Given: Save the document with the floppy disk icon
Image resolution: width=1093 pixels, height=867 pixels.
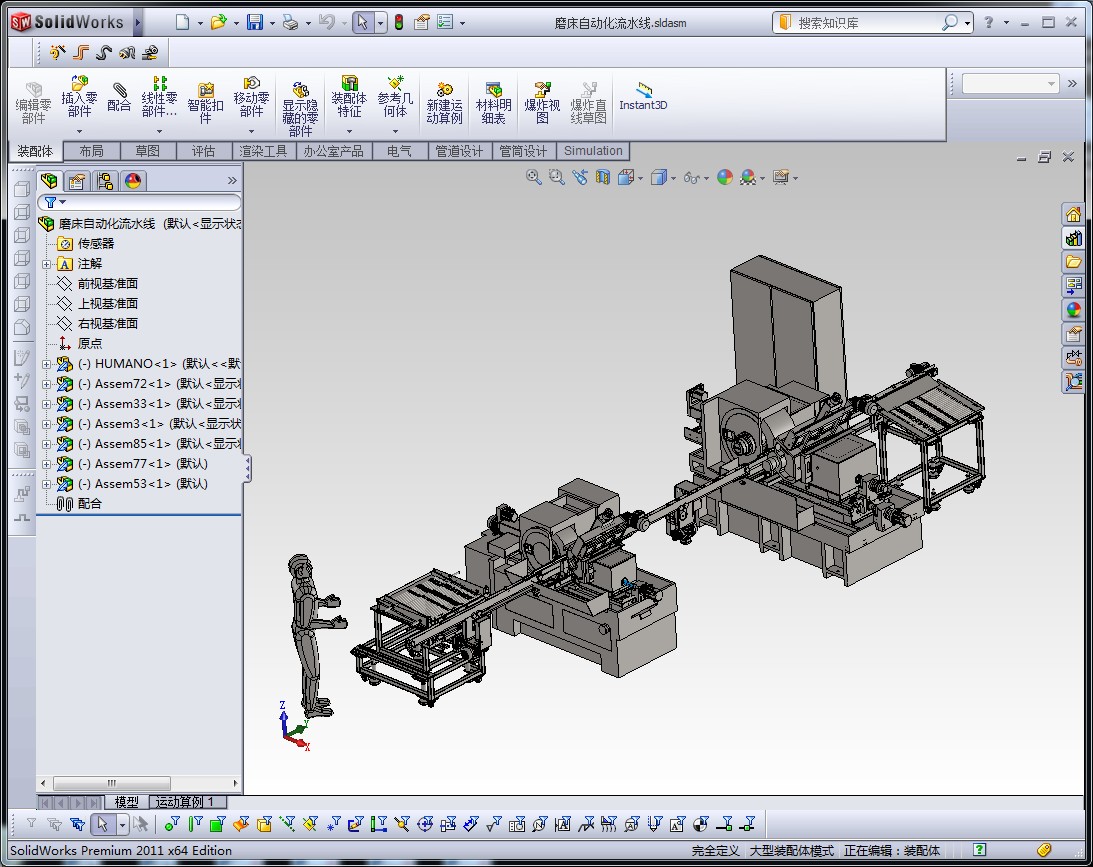Looking at the screenshot, I should click(x=255, y=22).
